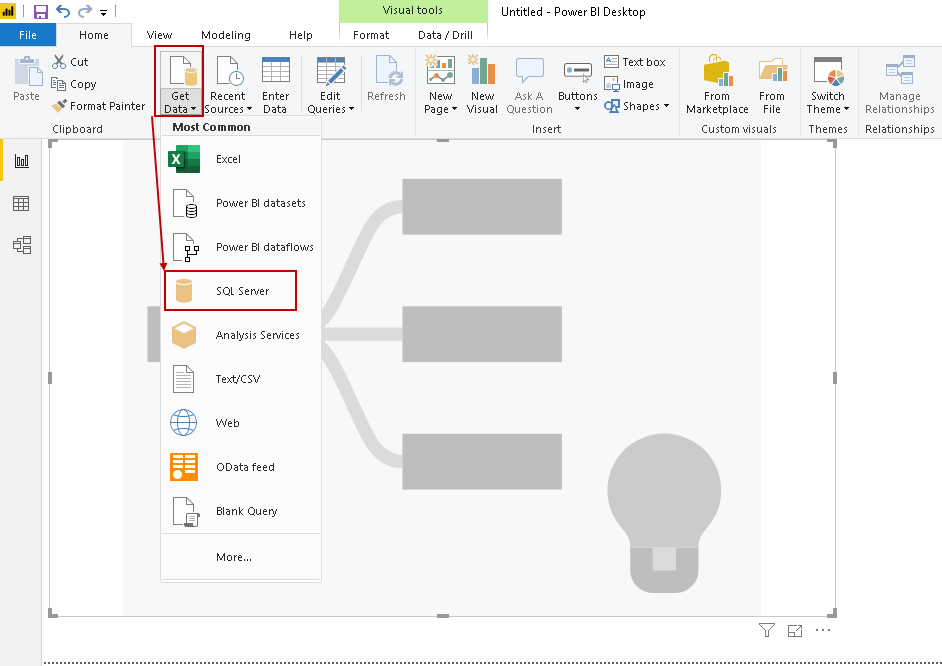Select Blank Query option
This screenshot has height=666, width=942.
coord(241,511)
